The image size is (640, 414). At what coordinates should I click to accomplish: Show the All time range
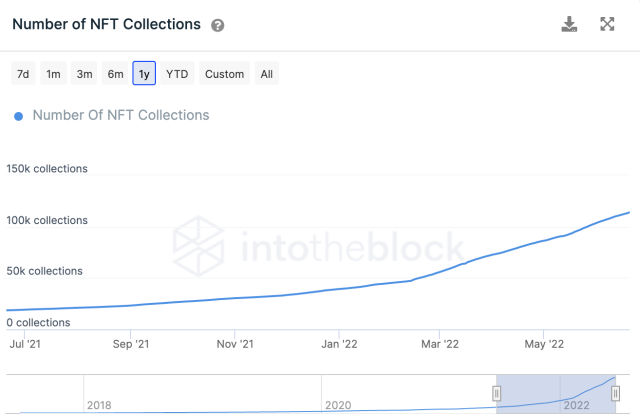pyautogui.click(x=266, y=74)
